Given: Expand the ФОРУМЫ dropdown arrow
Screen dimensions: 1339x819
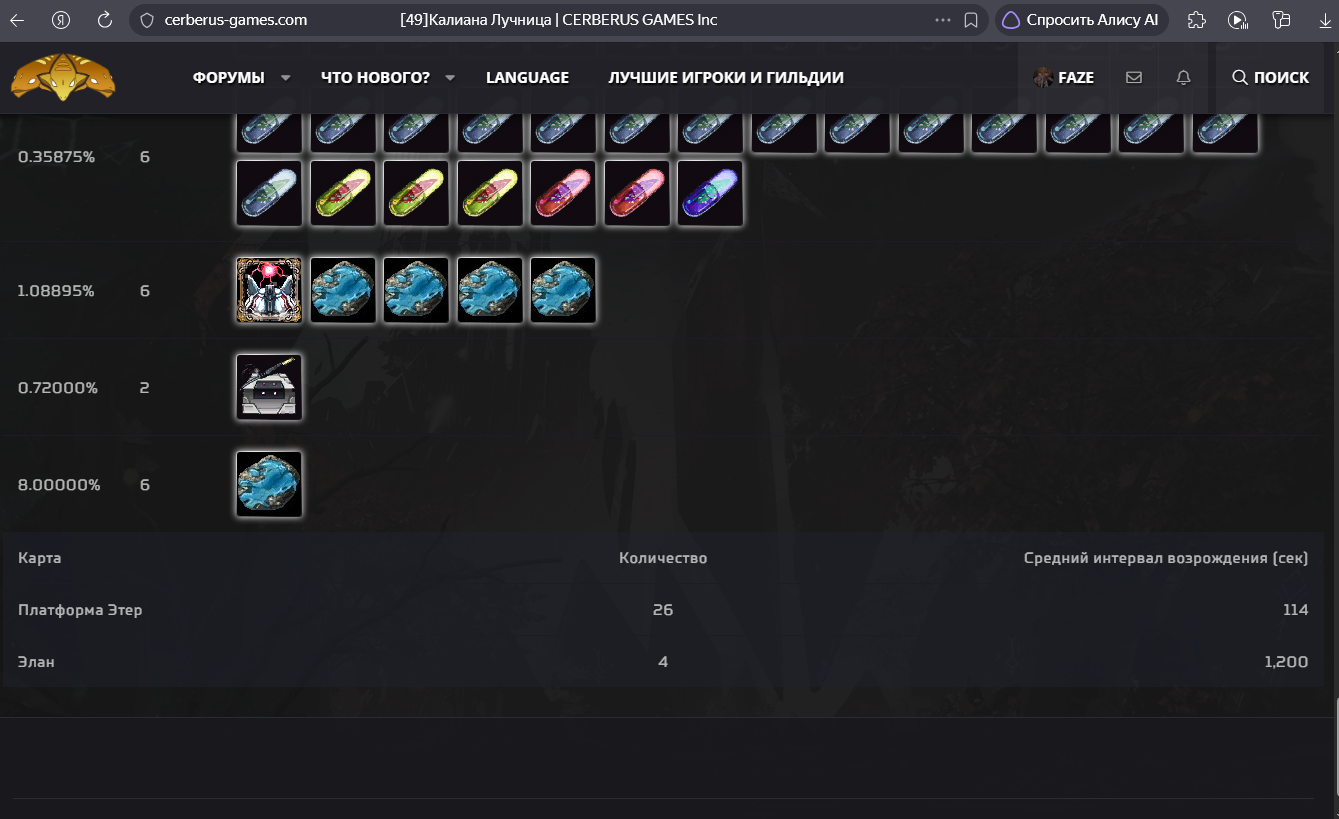Looking at the screenshot, I should pos(286,78).
